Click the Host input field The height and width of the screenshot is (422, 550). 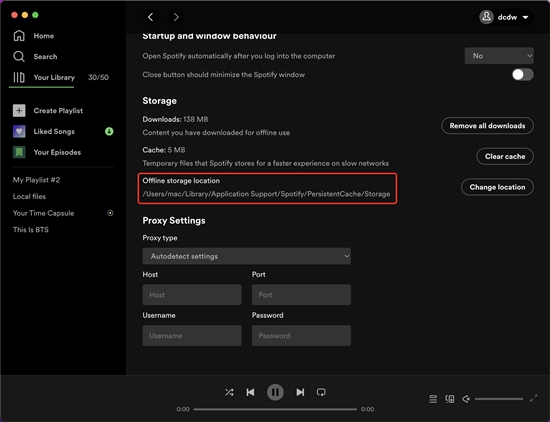click(192, 295)
